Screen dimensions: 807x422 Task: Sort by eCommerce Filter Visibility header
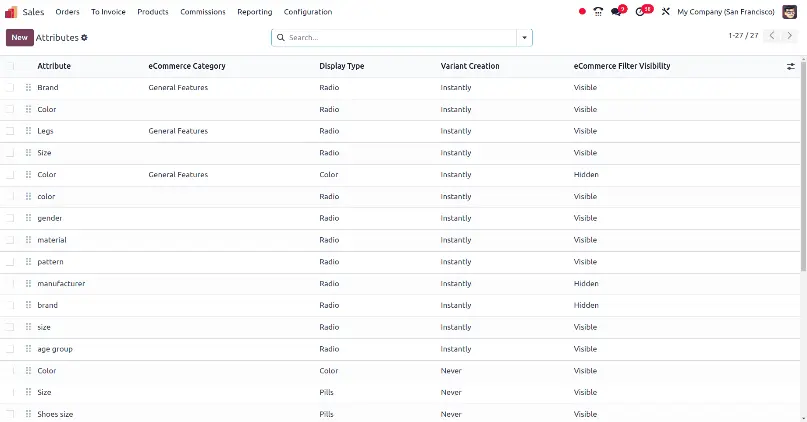[622, 66]
